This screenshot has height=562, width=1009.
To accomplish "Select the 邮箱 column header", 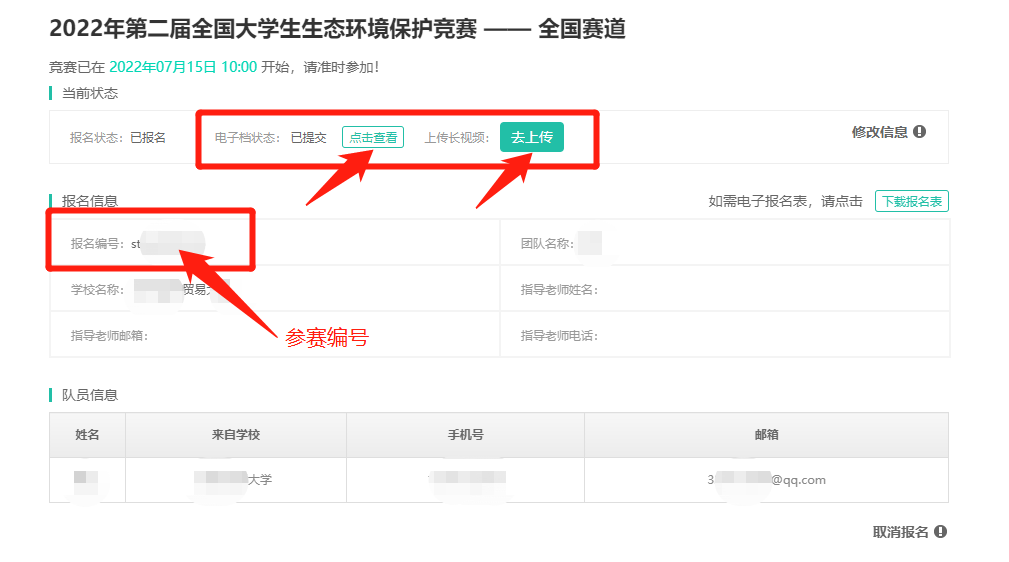I will point(766,435).
